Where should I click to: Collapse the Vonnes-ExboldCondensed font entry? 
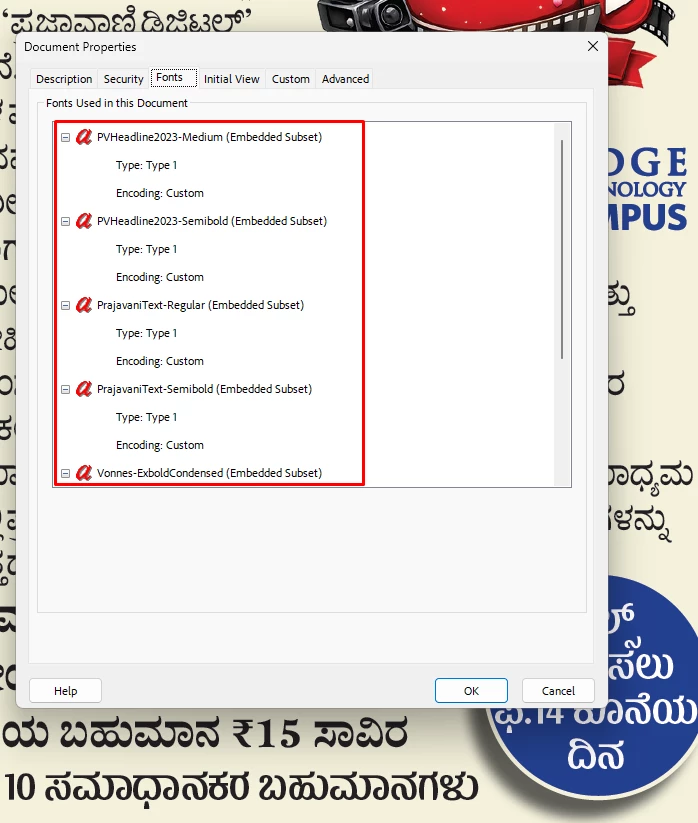tap(66, 473)
